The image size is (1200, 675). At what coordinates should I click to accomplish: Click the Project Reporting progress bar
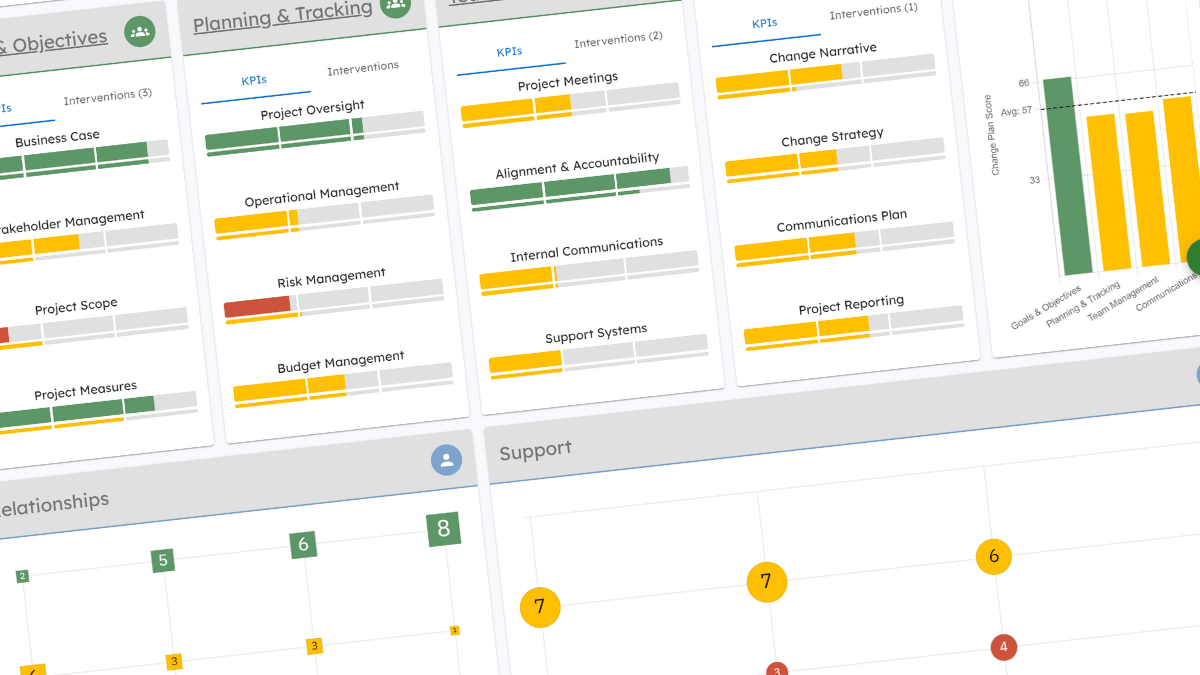tap(853, 330)
